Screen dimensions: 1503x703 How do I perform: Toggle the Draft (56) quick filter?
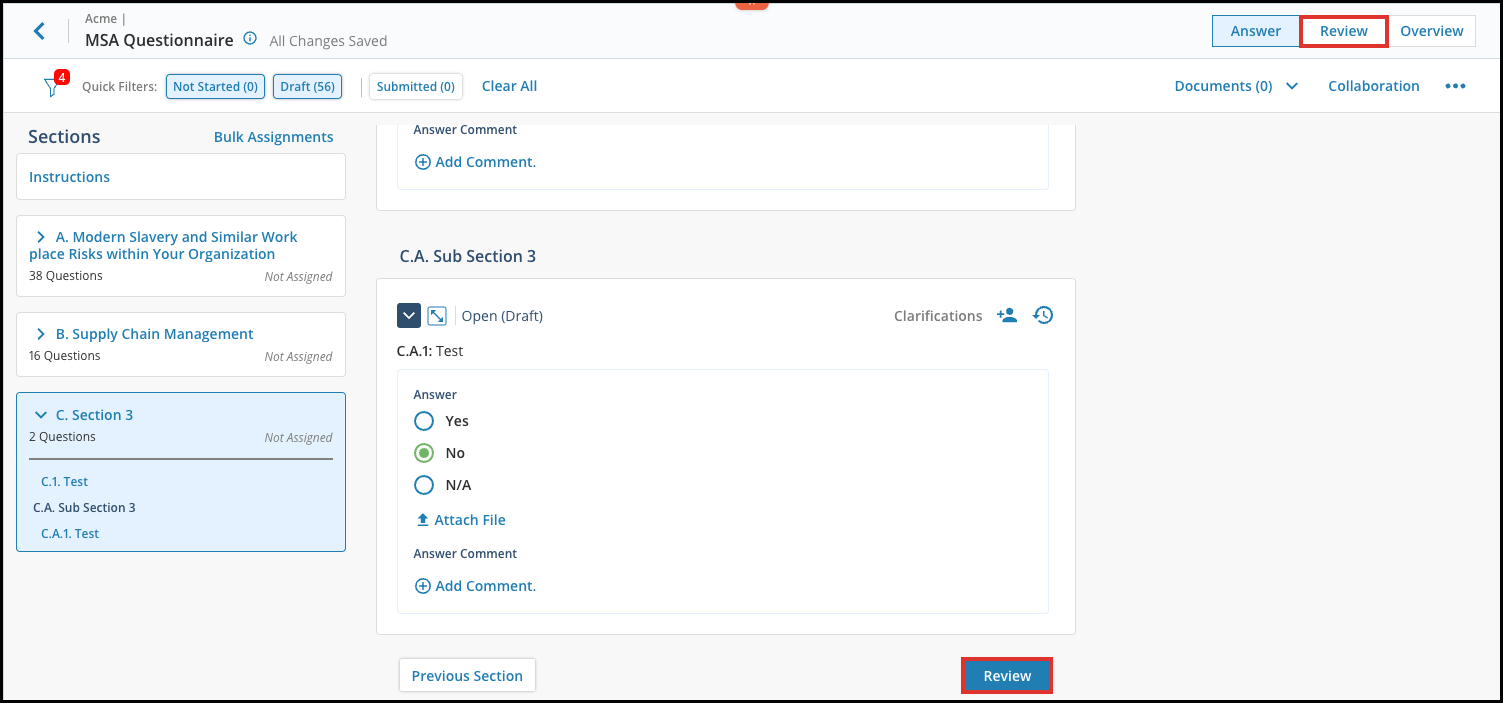point(307,87)
